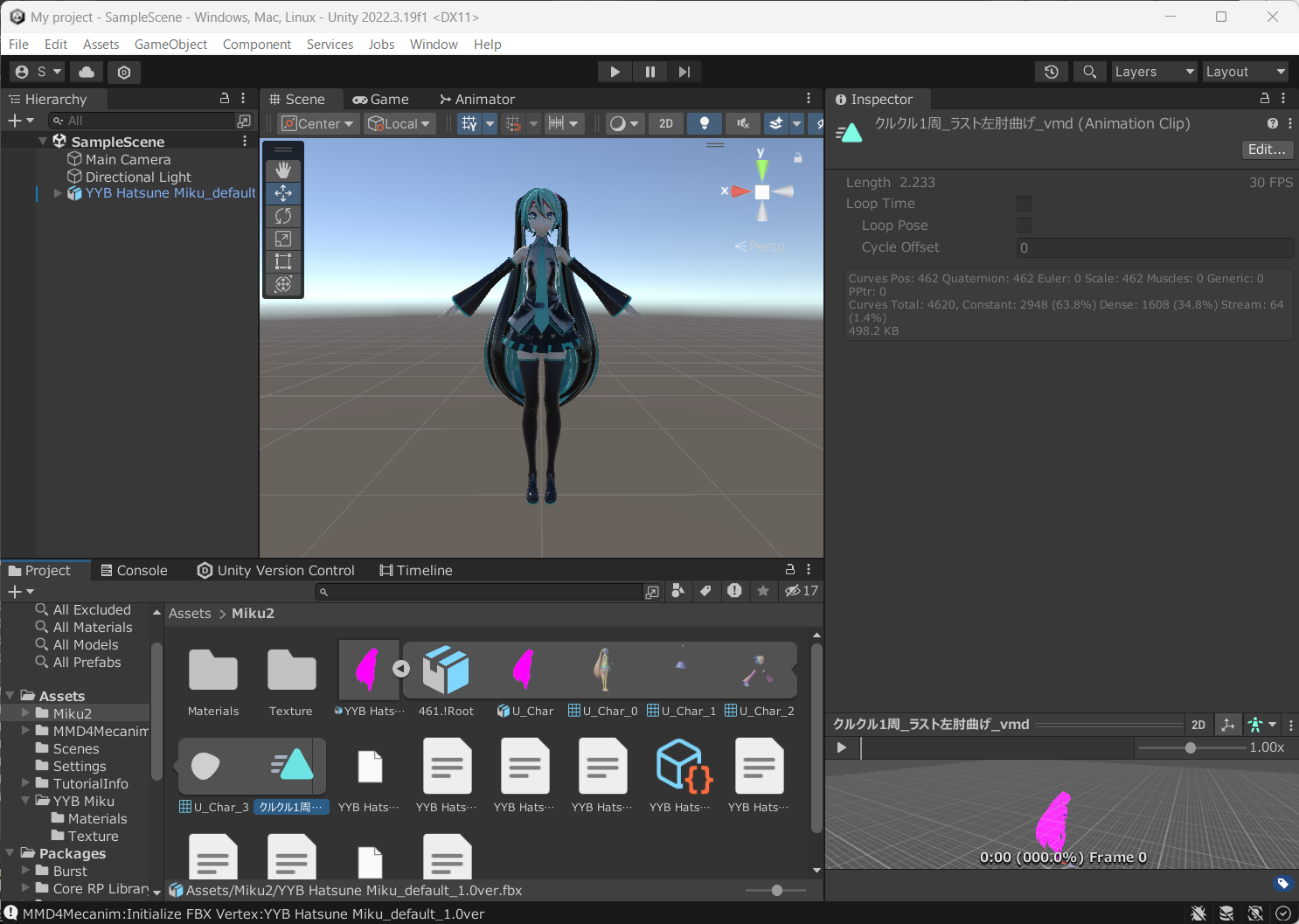Select the Materials folder thumbnail
Image resolution: width=1299 pixels, height=924 pixels.
click(212, 670)
